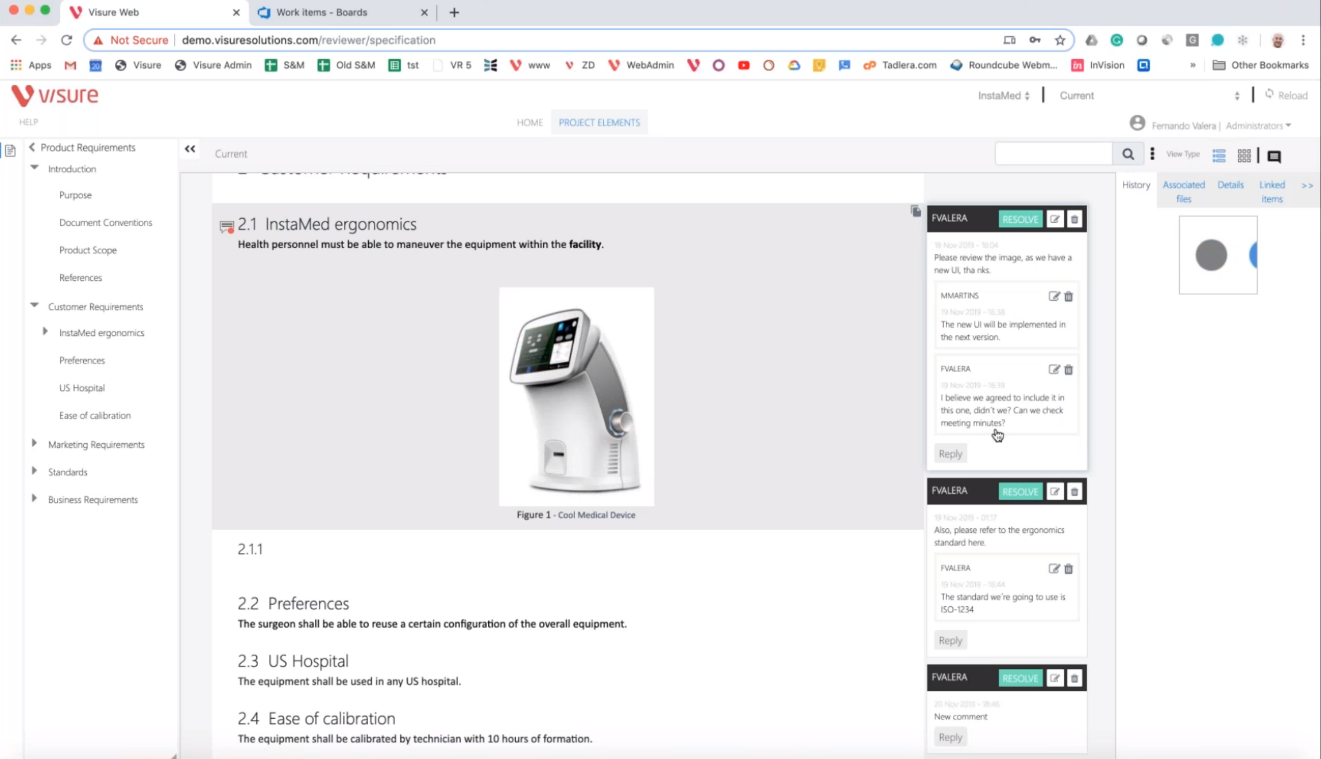
Task: Click the search input field
Action: coord(1053,154)
